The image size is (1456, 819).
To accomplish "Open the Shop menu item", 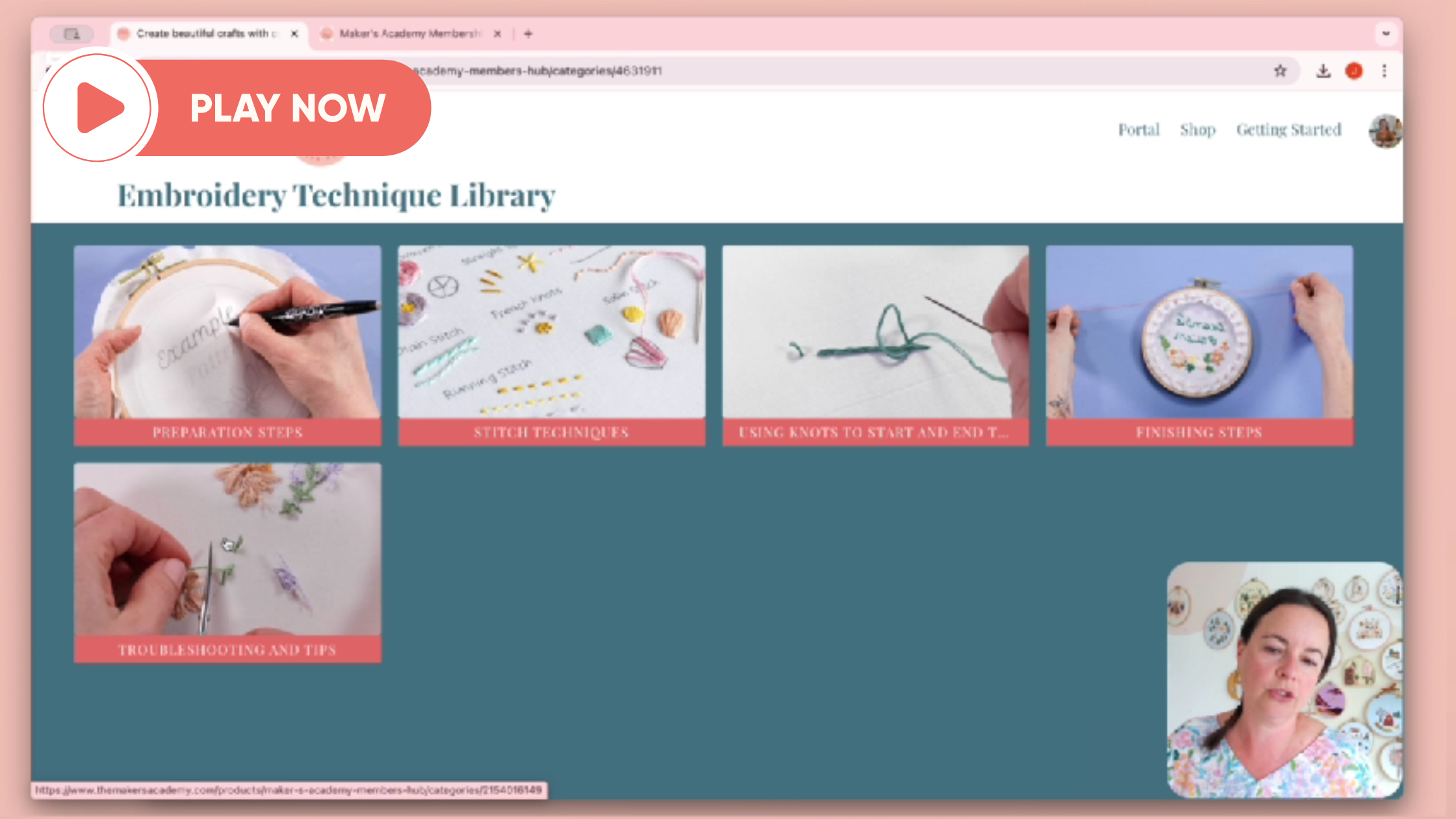I will click(x=1198, y=129).
